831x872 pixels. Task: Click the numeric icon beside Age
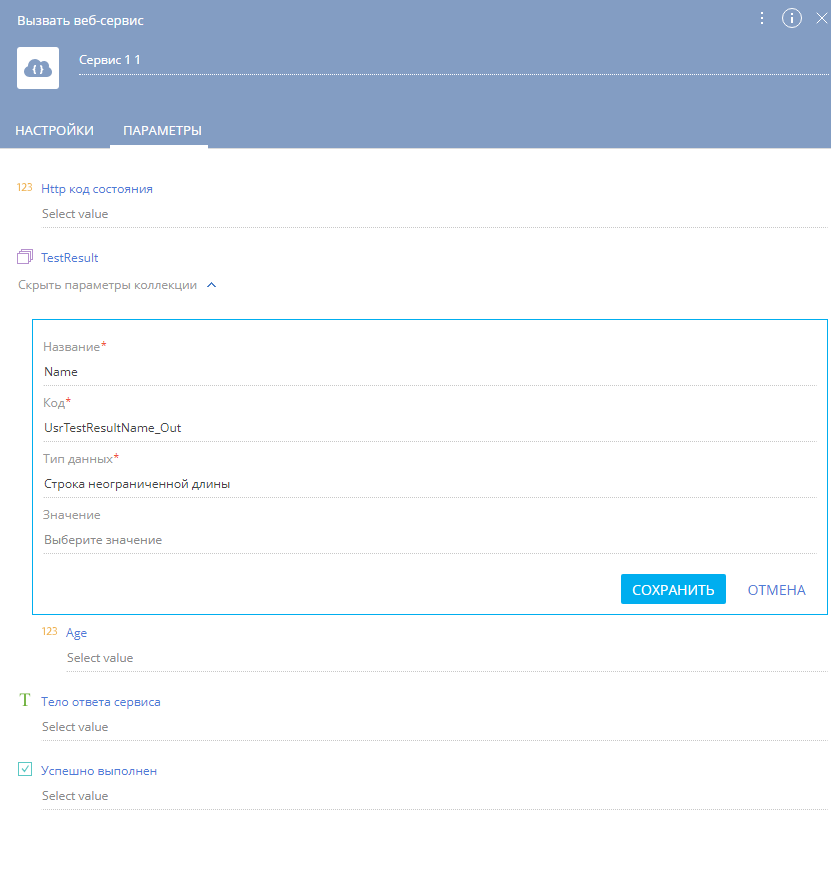coord(50,631)
